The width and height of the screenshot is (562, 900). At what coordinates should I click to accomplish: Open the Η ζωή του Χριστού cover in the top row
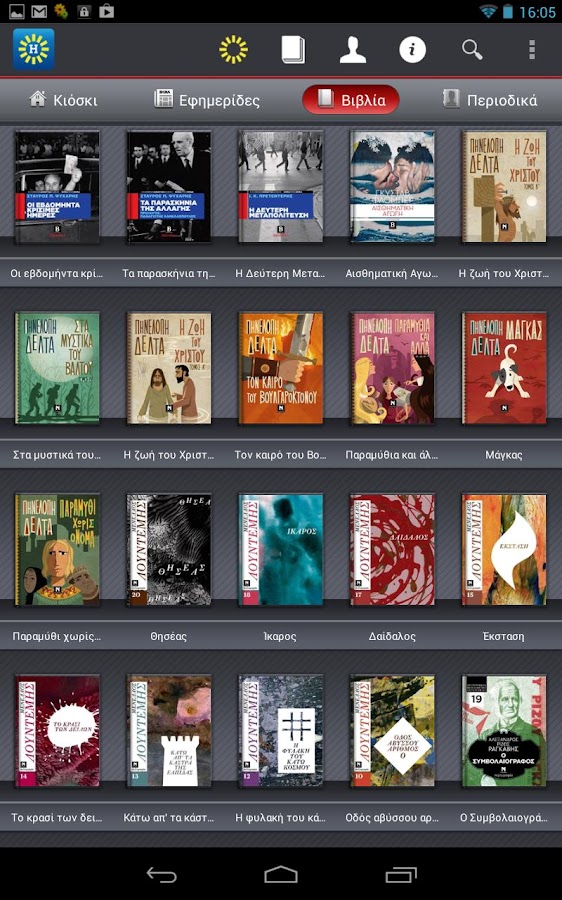[504, 187]
